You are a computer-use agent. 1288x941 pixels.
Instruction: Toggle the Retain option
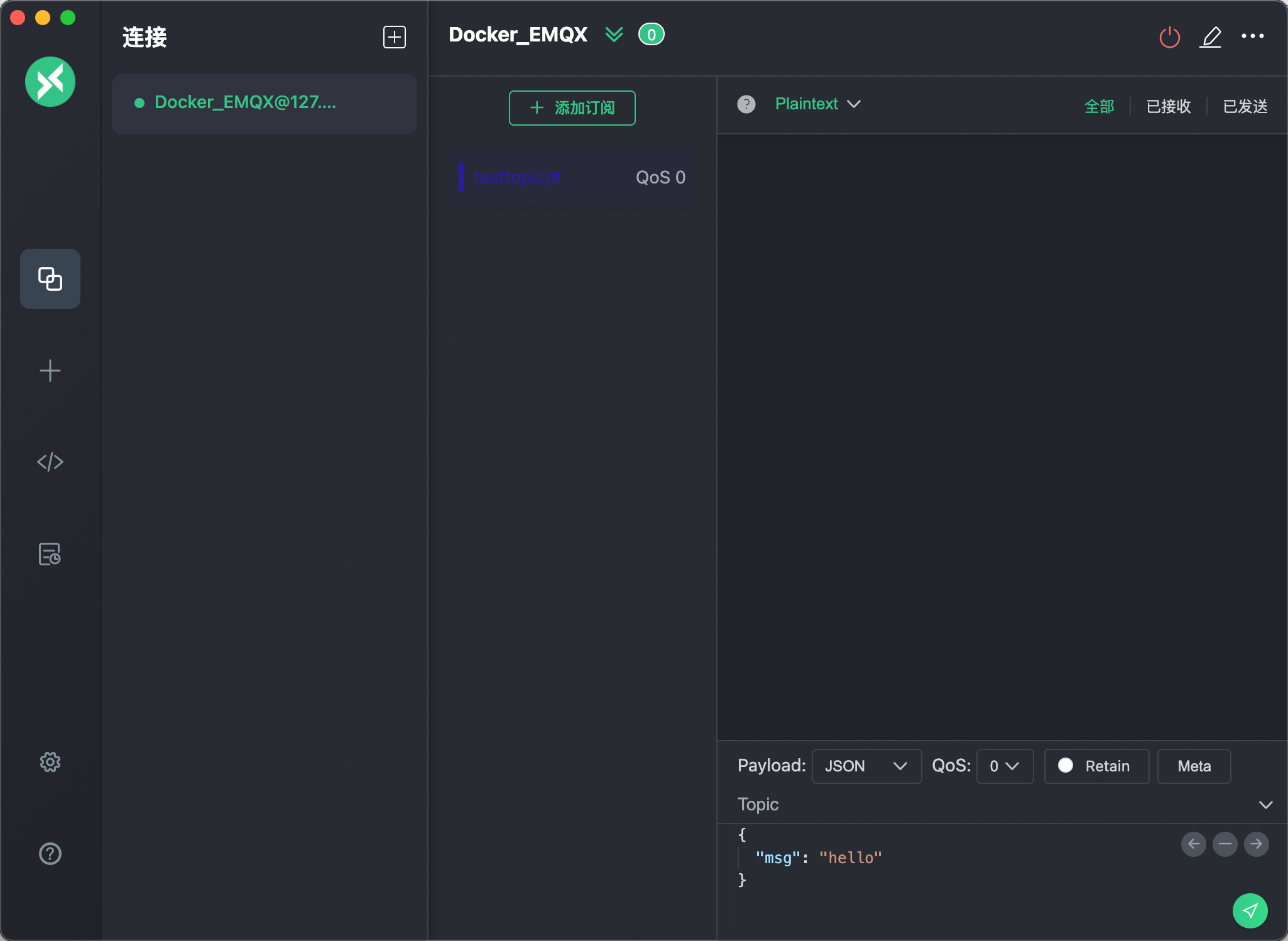[1097, 766]
